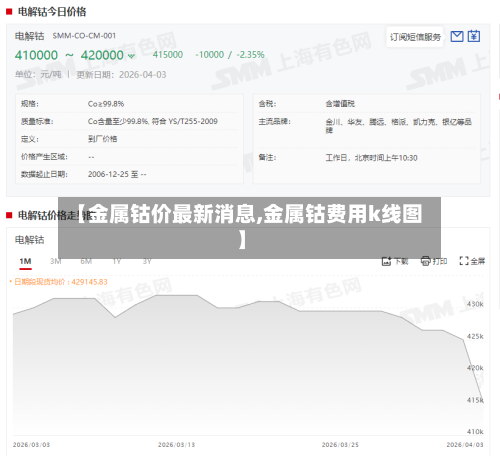Click the remark 工作日,北京时间上午10:30
The width and height of the screenshot is (500, 456).
point(371,158)
